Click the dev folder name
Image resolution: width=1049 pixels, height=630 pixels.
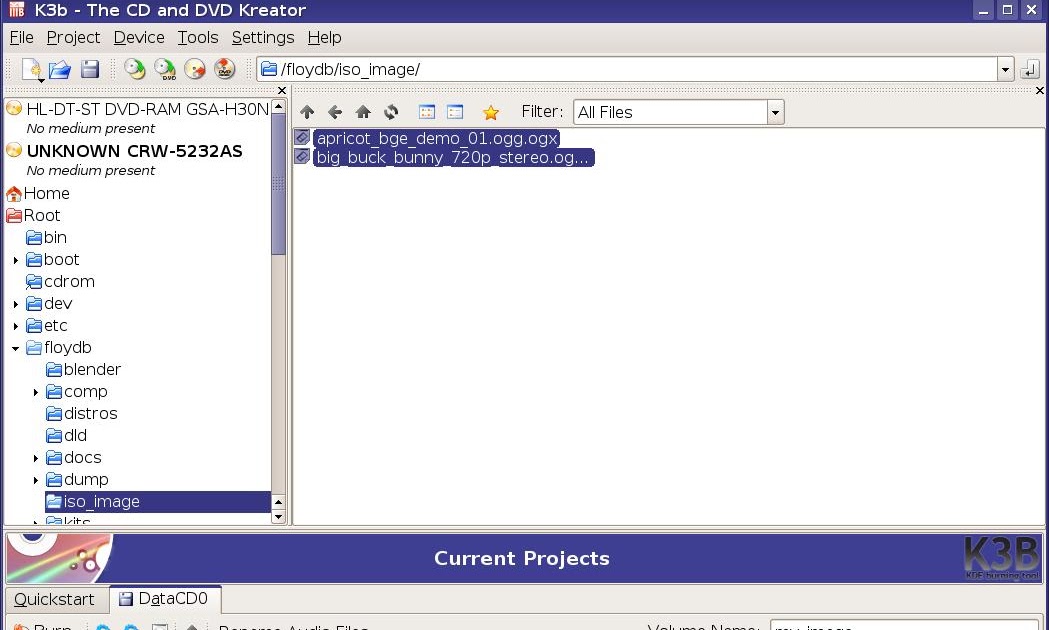(58, 304)
